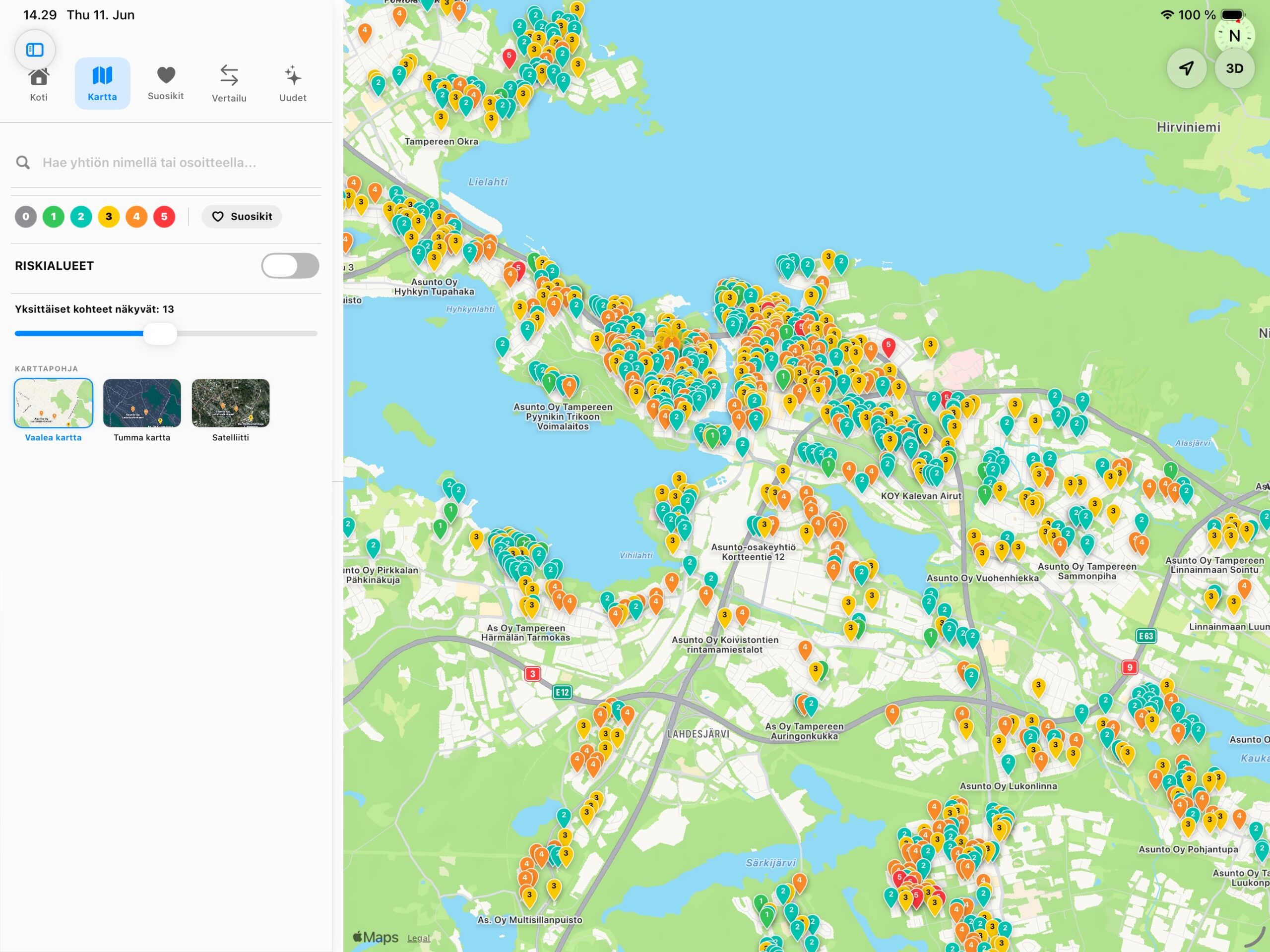Tap the E63 highway shield
The image size is (1270, 952).
point(1146,636)
